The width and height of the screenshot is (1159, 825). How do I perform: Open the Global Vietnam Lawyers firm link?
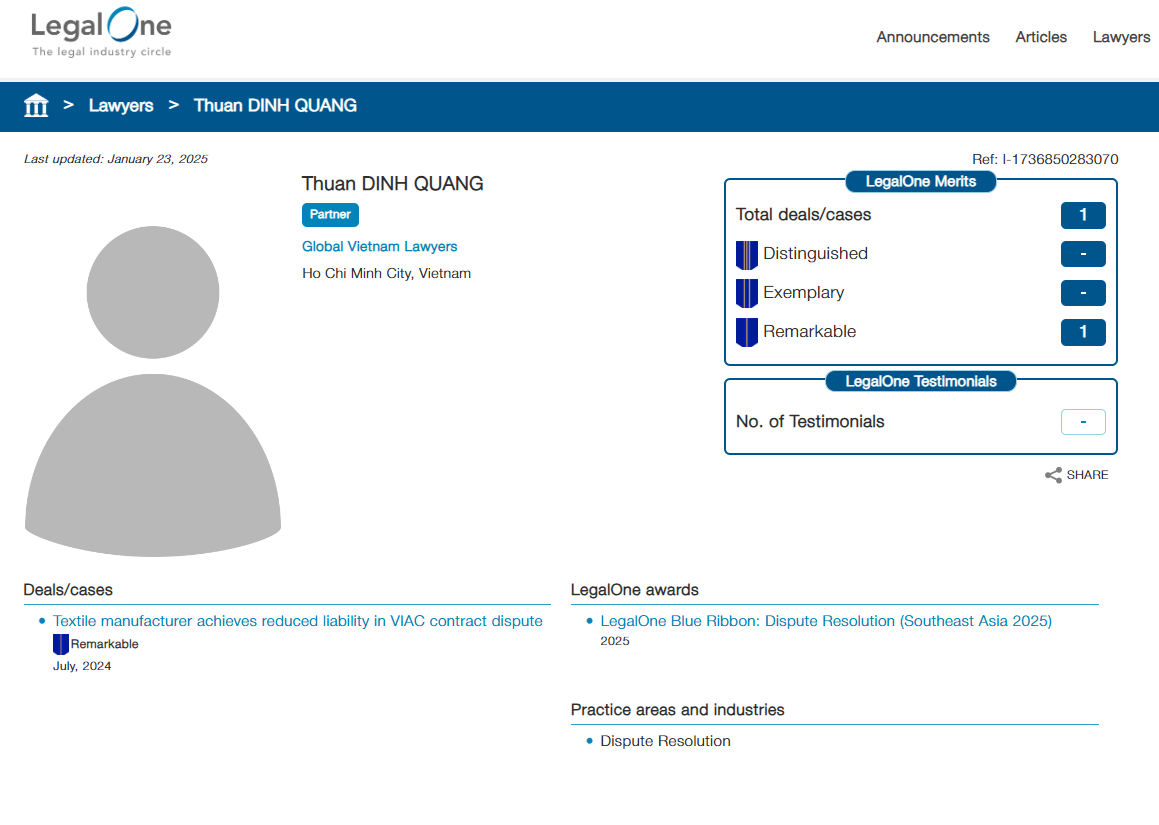[x=379, y=246]
